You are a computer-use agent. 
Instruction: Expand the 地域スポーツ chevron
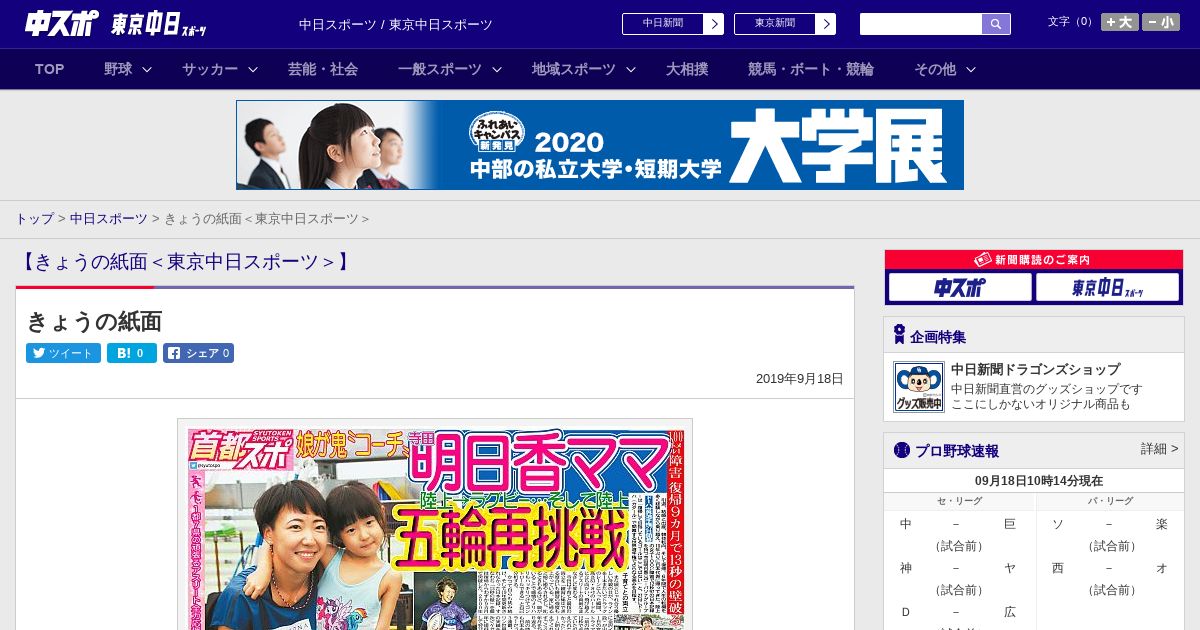tap(631, 69)
